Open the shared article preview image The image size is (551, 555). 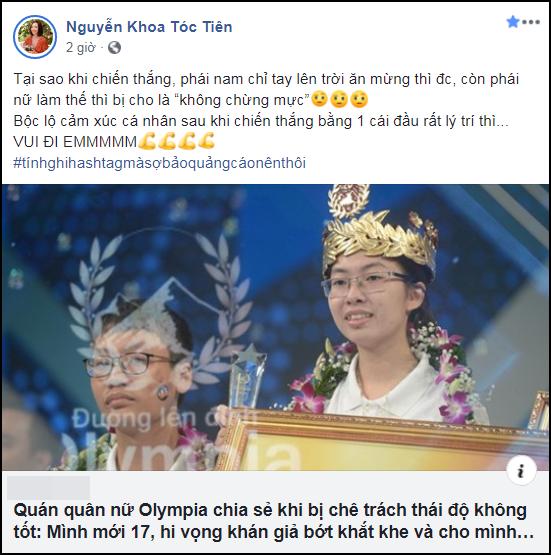click(x=275, y=327)
